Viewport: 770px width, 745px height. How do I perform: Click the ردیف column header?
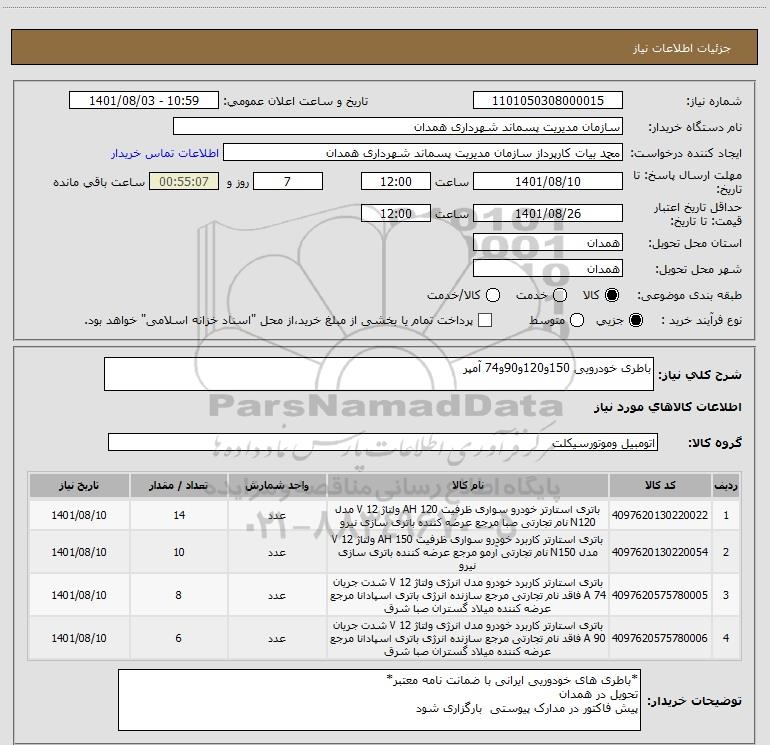tap(726, 485)
